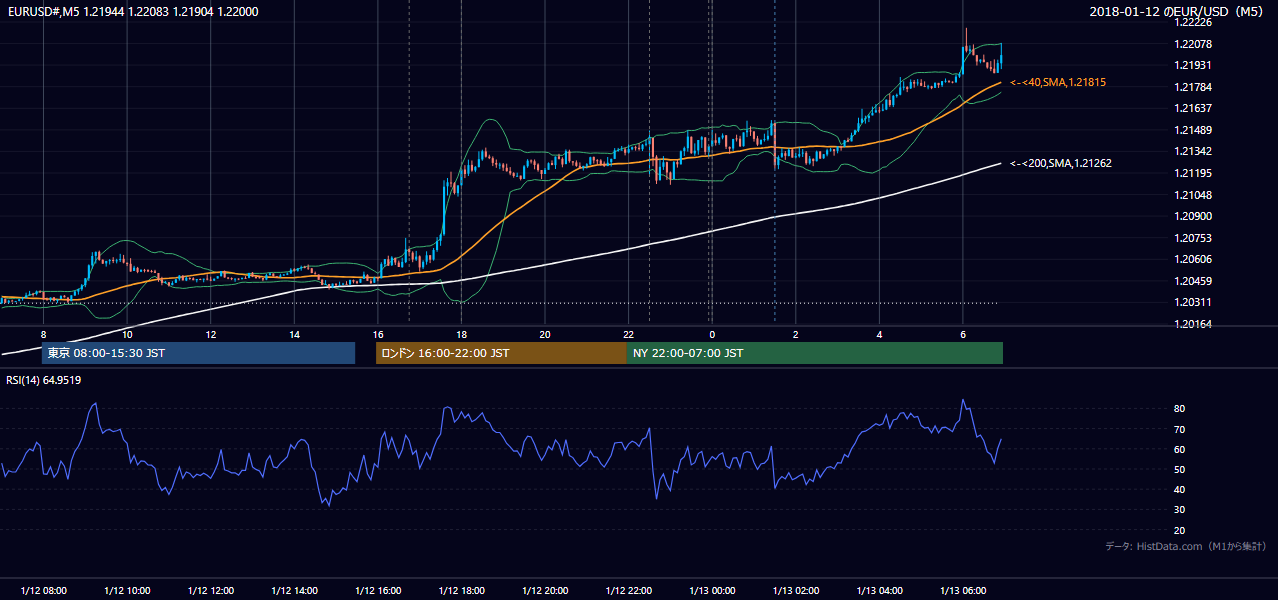Click the London 16:00-22:00 JST session bar
The width and height of the screenshot is (1278, 600).
pos(501,353)
